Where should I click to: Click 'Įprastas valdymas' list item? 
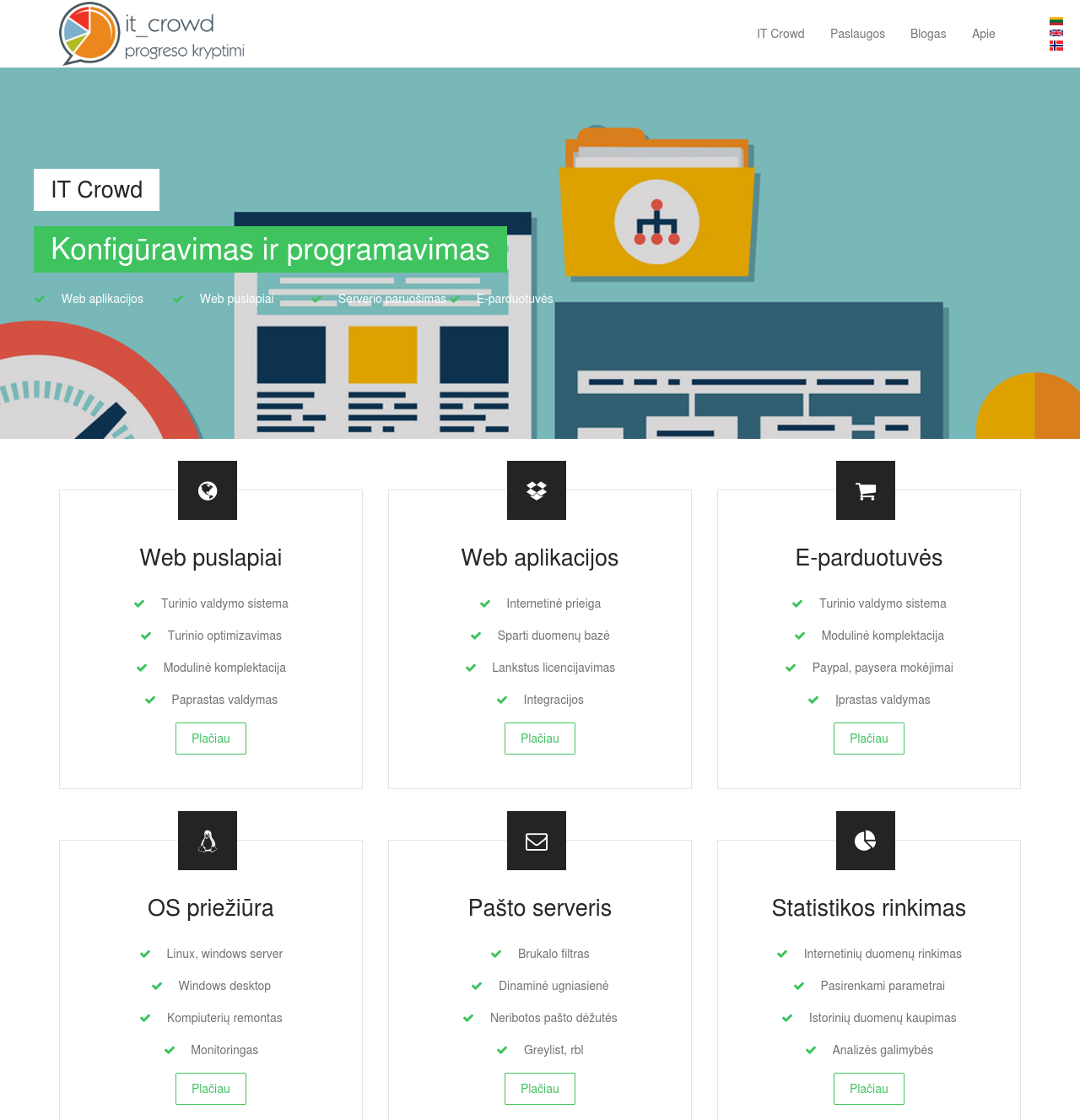point(883,700)
